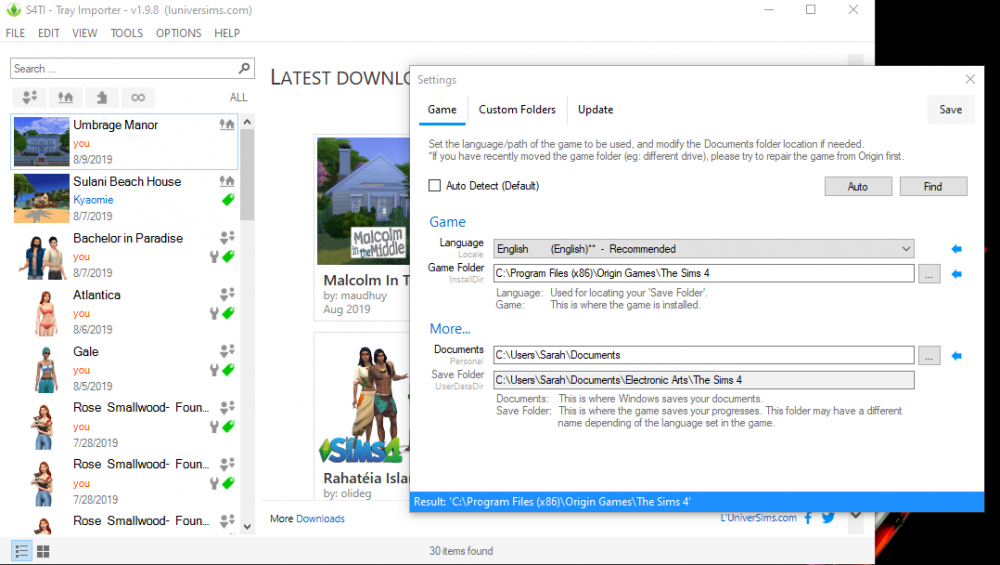This screenshot has height=565, width=1000.
Task: Click the '30 items found' status text
Action: point(461,551)
